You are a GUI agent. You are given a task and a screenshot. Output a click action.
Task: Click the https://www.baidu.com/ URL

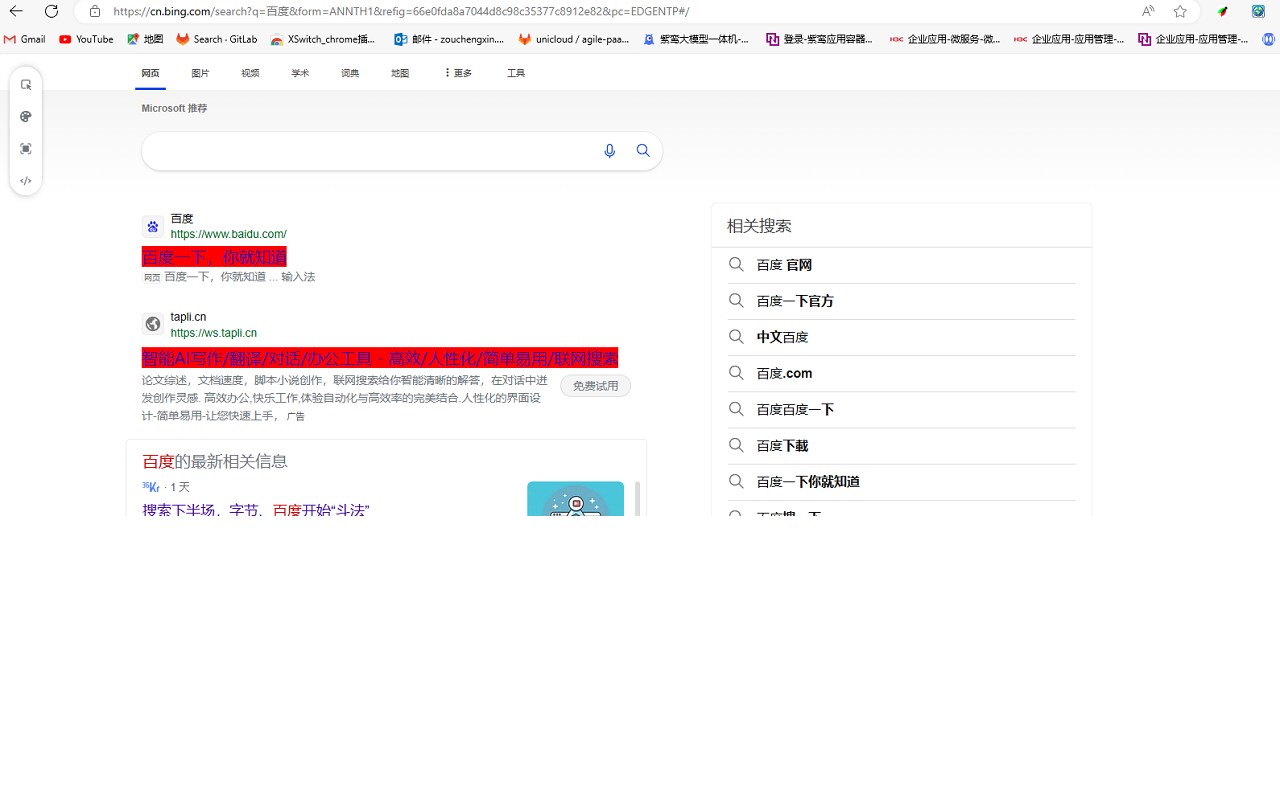click(x=228, y=234)
